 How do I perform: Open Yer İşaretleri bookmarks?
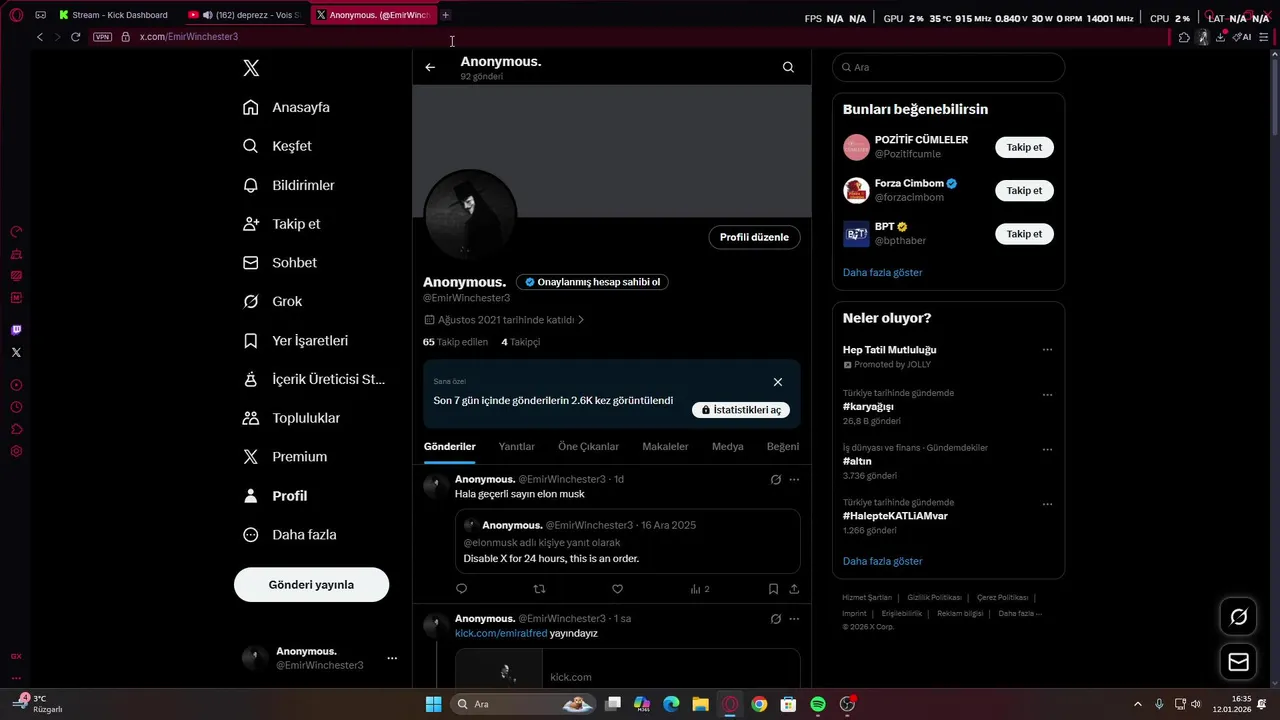296,340
